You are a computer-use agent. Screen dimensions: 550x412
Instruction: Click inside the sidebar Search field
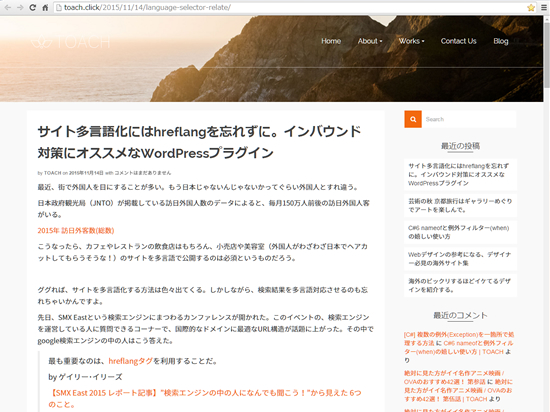click(x=469, y=119)
